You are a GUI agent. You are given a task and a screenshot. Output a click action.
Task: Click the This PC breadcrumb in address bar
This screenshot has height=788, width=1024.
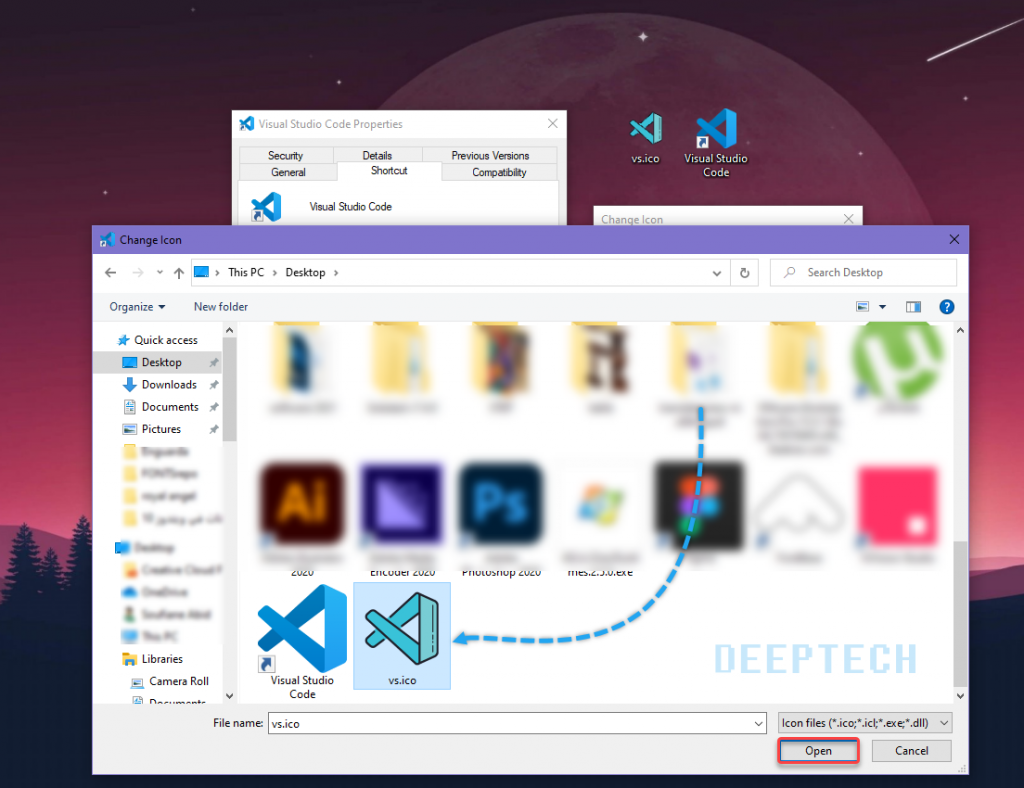click(246, 272)
